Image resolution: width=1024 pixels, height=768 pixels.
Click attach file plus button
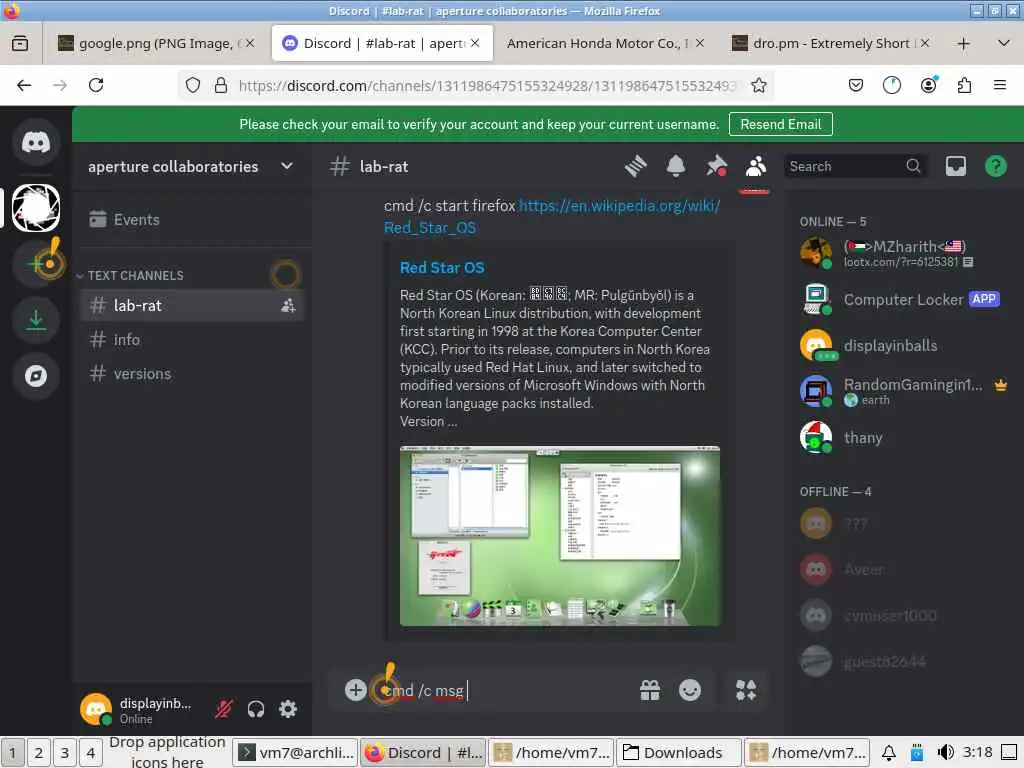(x=355, y=690)
